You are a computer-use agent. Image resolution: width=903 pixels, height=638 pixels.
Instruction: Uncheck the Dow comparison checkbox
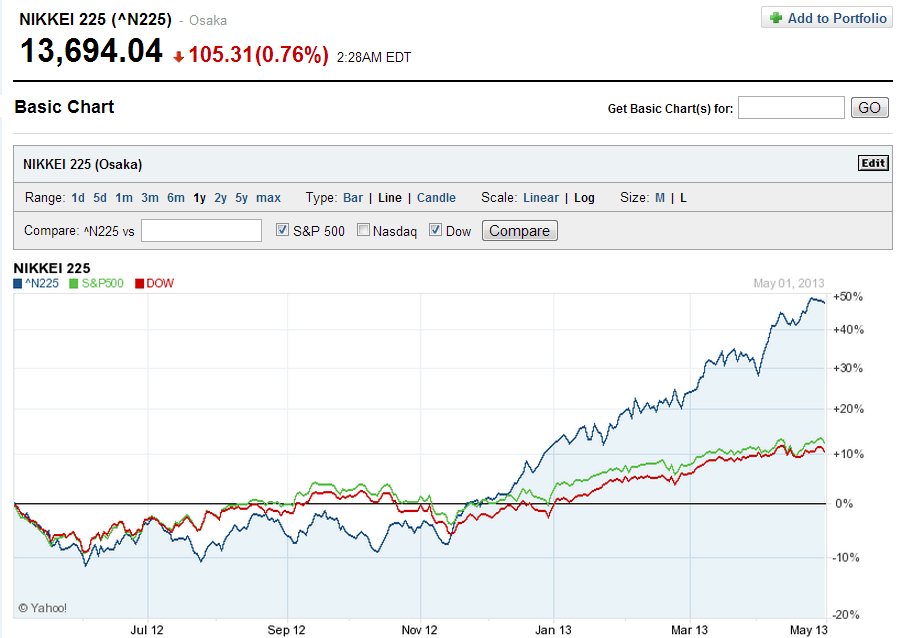tap(435, 230)
